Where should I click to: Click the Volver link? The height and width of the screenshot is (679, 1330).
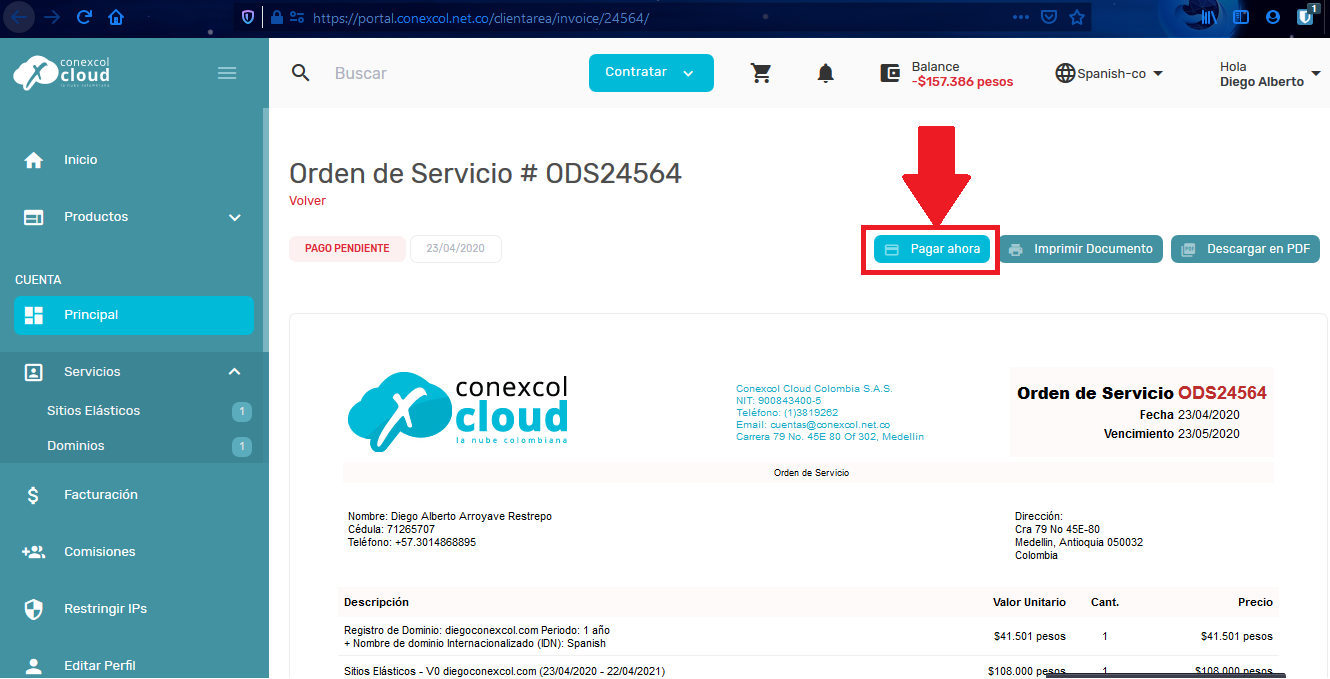tap(307, 201)
